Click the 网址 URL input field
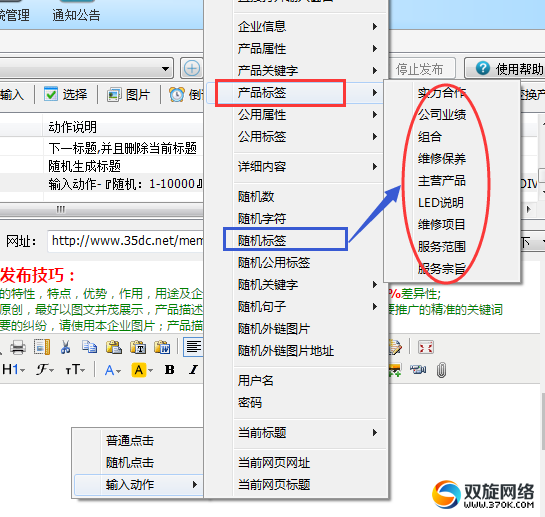 coord(125,241)
